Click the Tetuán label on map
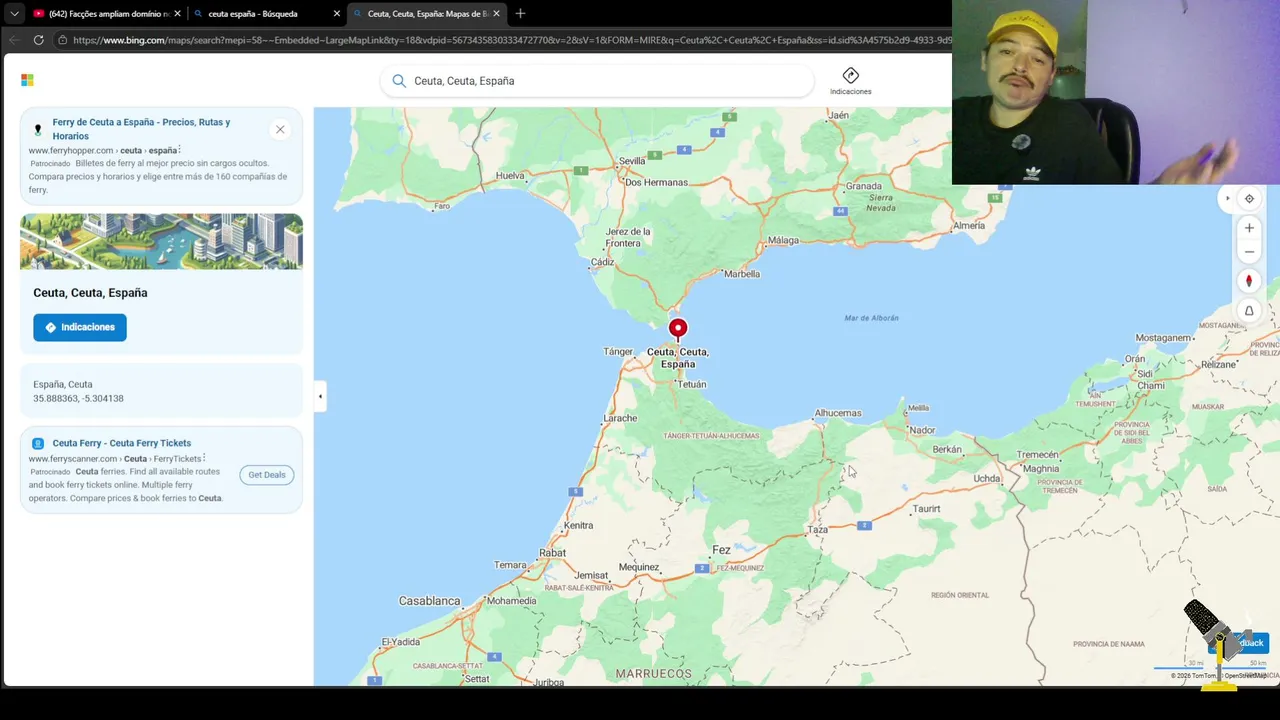This screenshot has height=720, width=1280. (x=692, y=384)
